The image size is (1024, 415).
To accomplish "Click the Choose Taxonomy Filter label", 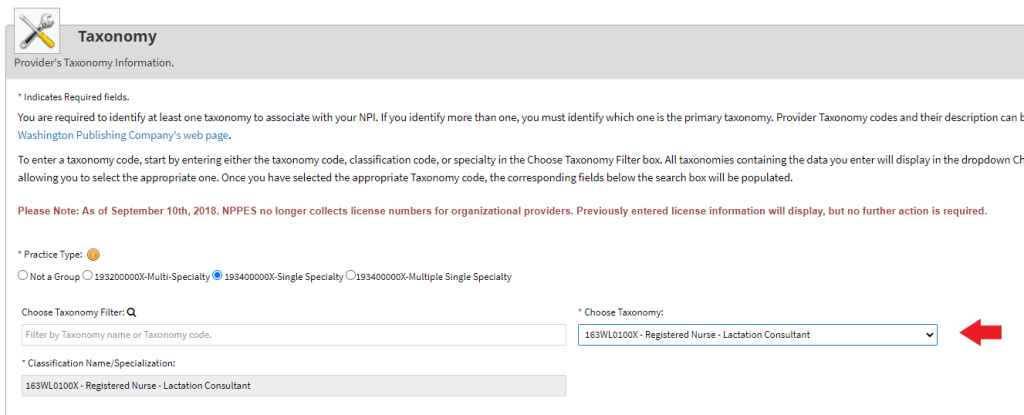I will [71, 313].
